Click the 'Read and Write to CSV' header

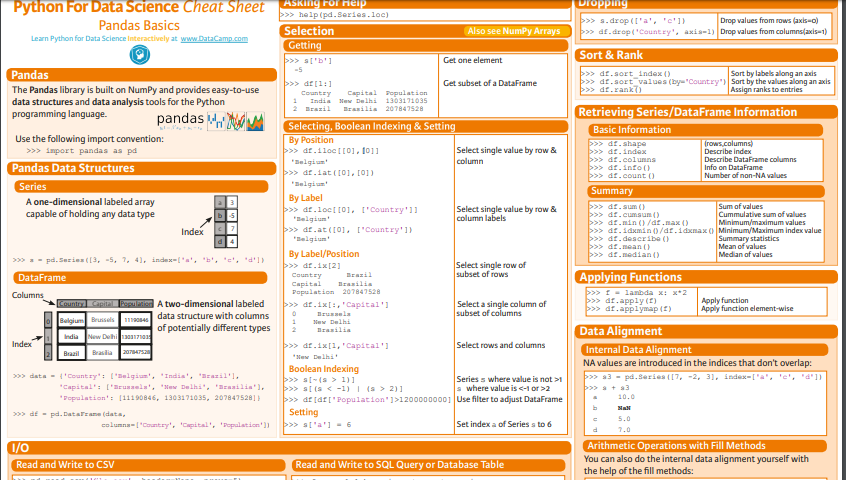[x=148, y=465]
